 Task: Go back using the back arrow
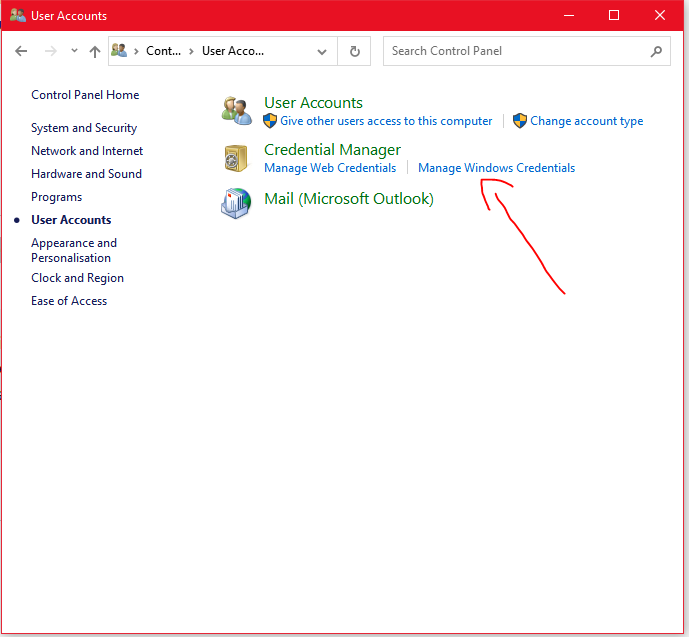pyautogui.click(x=22, y=51)
